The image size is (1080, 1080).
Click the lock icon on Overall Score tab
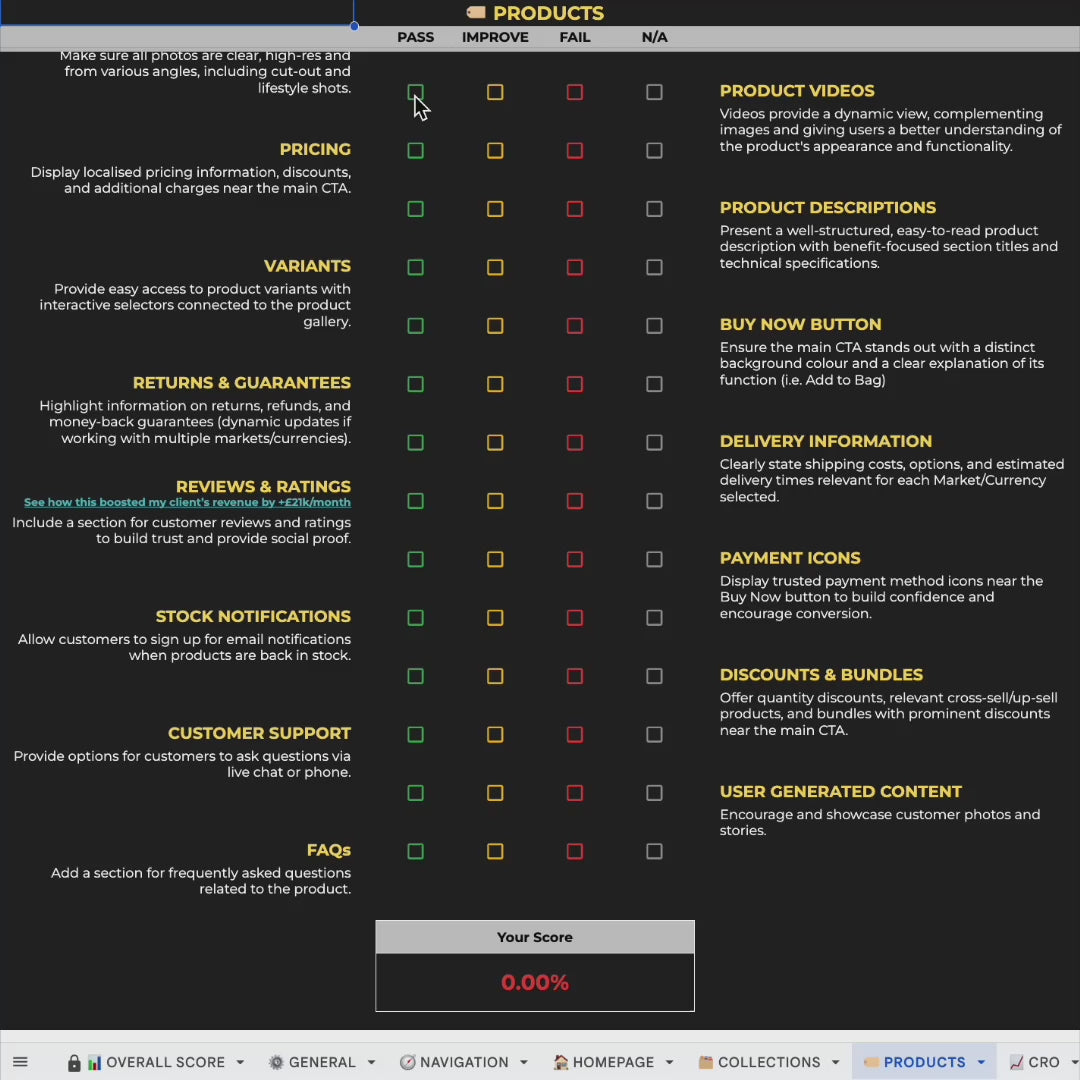click(74, 1062)
